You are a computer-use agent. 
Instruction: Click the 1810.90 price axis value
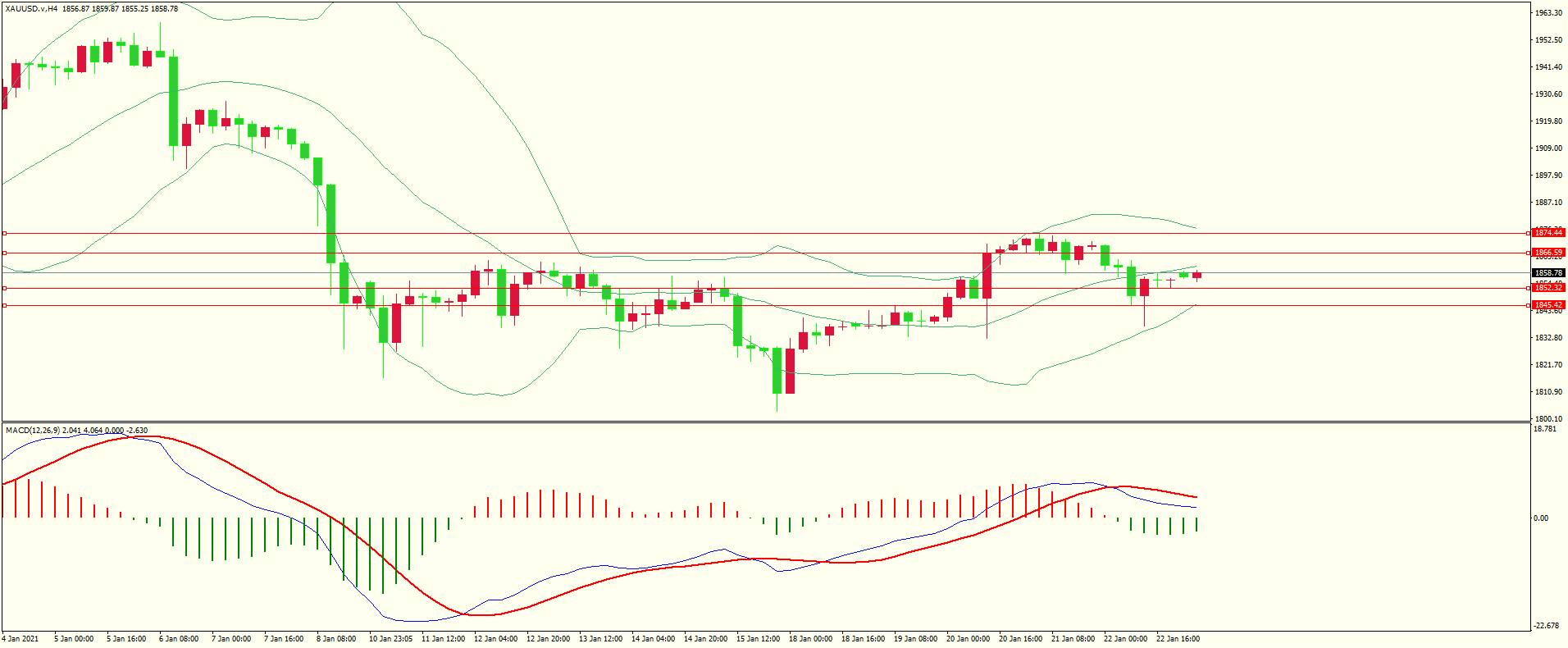1548,392
